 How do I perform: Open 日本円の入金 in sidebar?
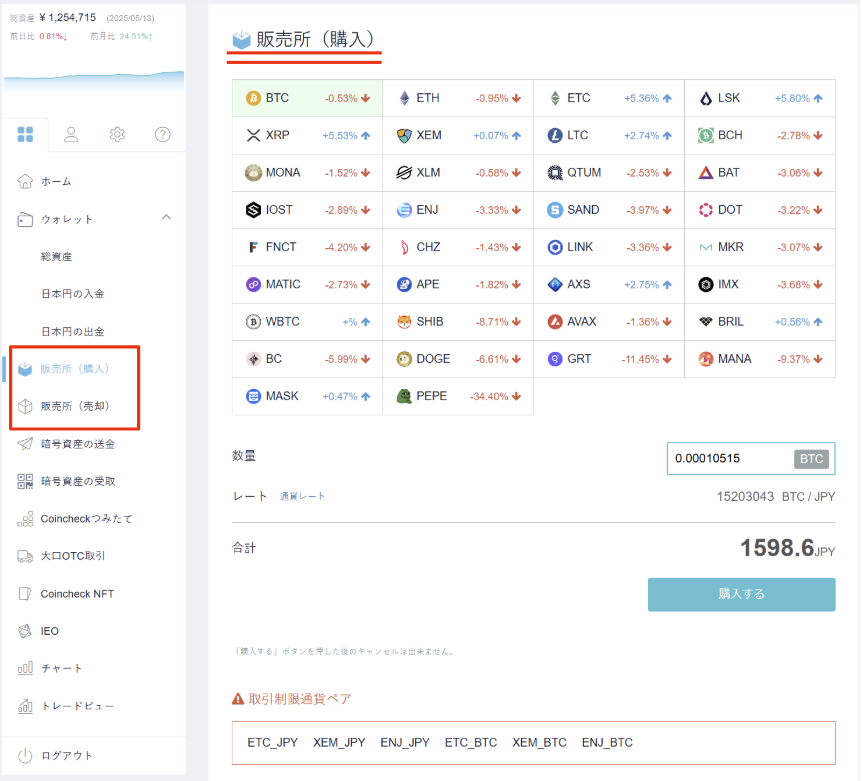tap(73, 294)
